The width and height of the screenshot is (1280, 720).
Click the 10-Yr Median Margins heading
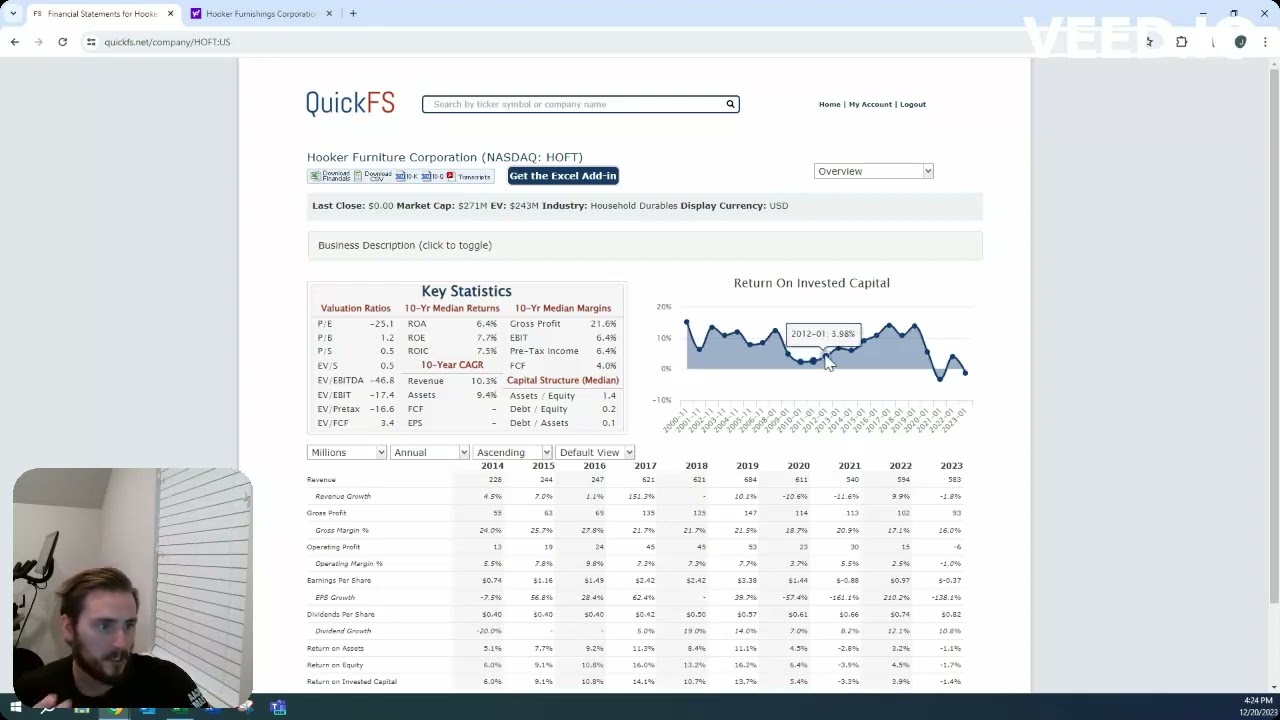pos(563,309)
